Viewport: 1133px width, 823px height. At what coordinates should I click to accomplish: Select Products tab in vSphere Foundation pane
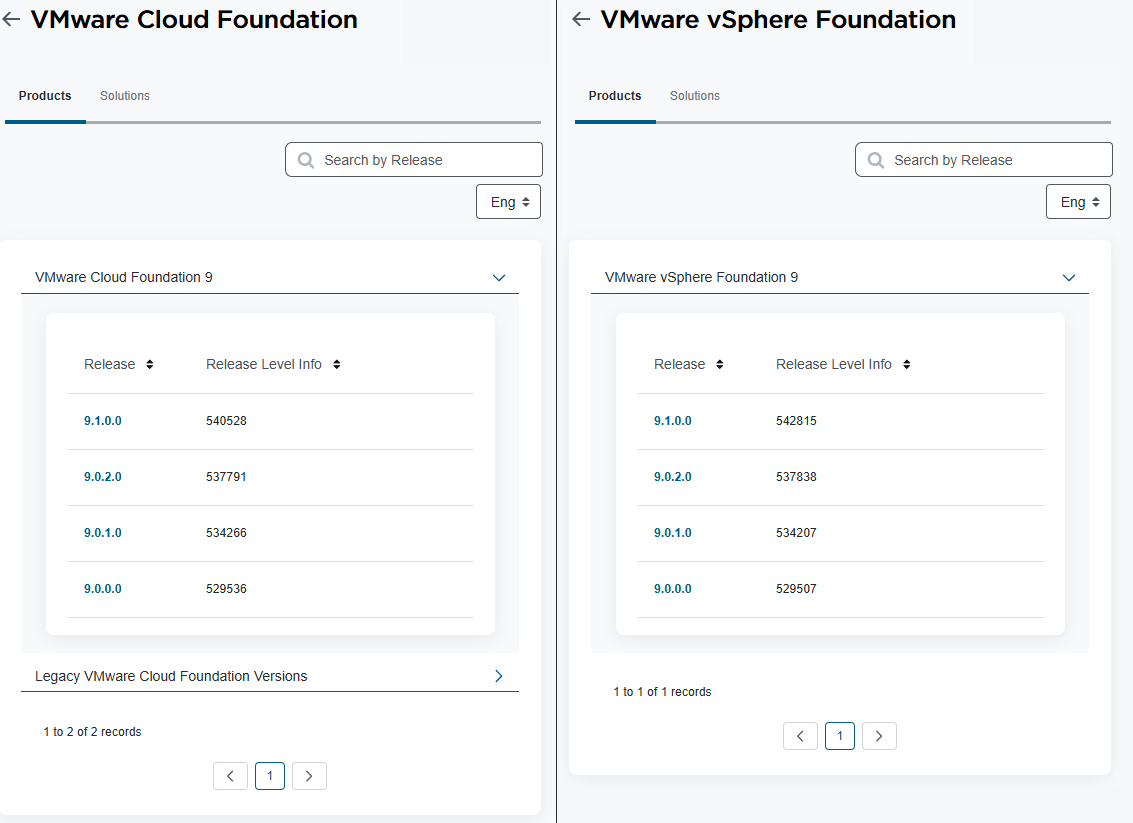coord(615,95)
